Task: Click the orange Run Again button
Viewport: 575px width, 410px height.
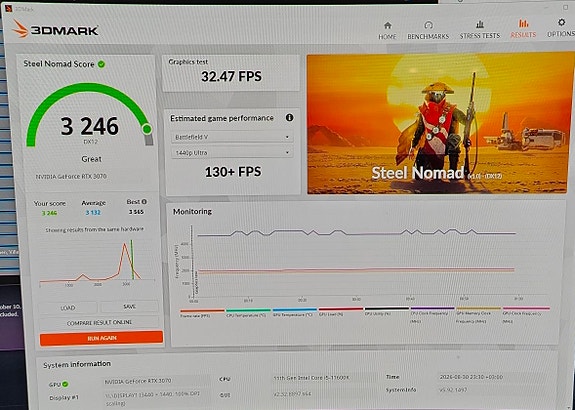Action: click(x=101, y=338)
